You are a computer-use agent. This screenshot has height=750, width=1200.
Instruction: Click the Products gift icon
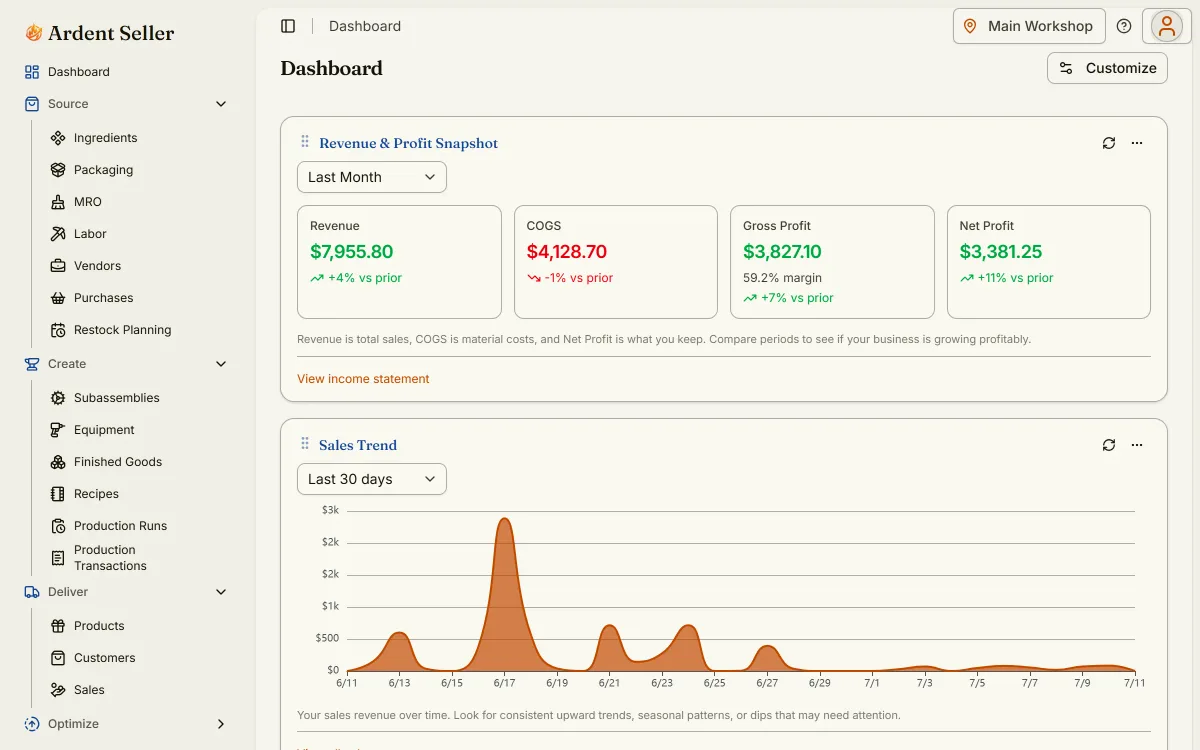pyautogui.click(x=58, y=626)
